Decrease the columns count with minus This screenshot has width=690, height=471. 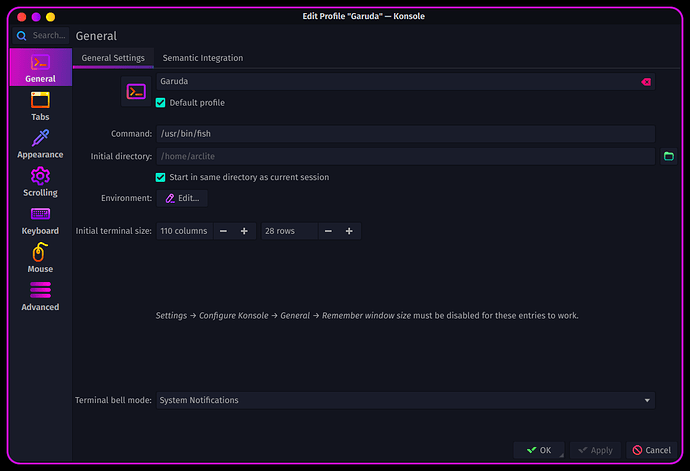point(224,231)
